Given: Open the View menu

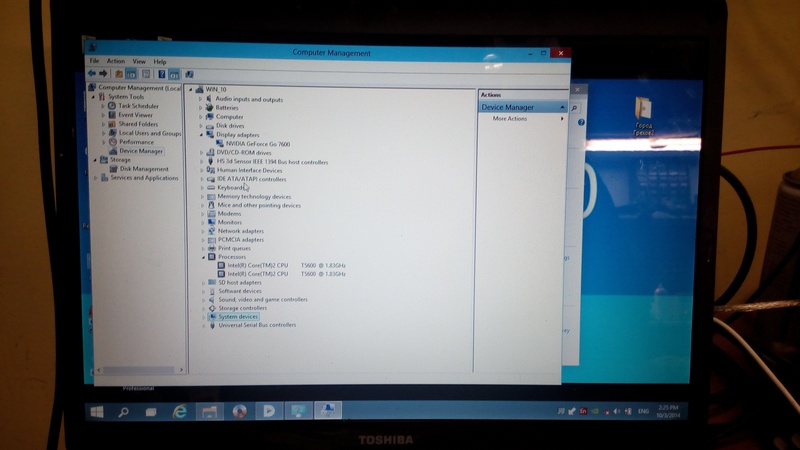Looking at the screenshot, I should 139,62.
